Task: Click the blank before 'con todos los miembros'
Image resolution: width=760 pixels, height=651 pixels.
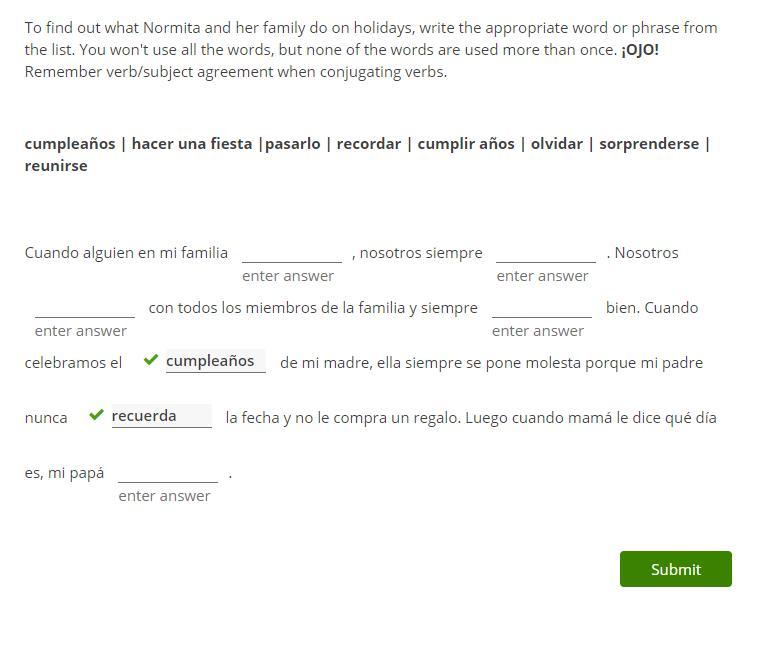Action: 84,307
